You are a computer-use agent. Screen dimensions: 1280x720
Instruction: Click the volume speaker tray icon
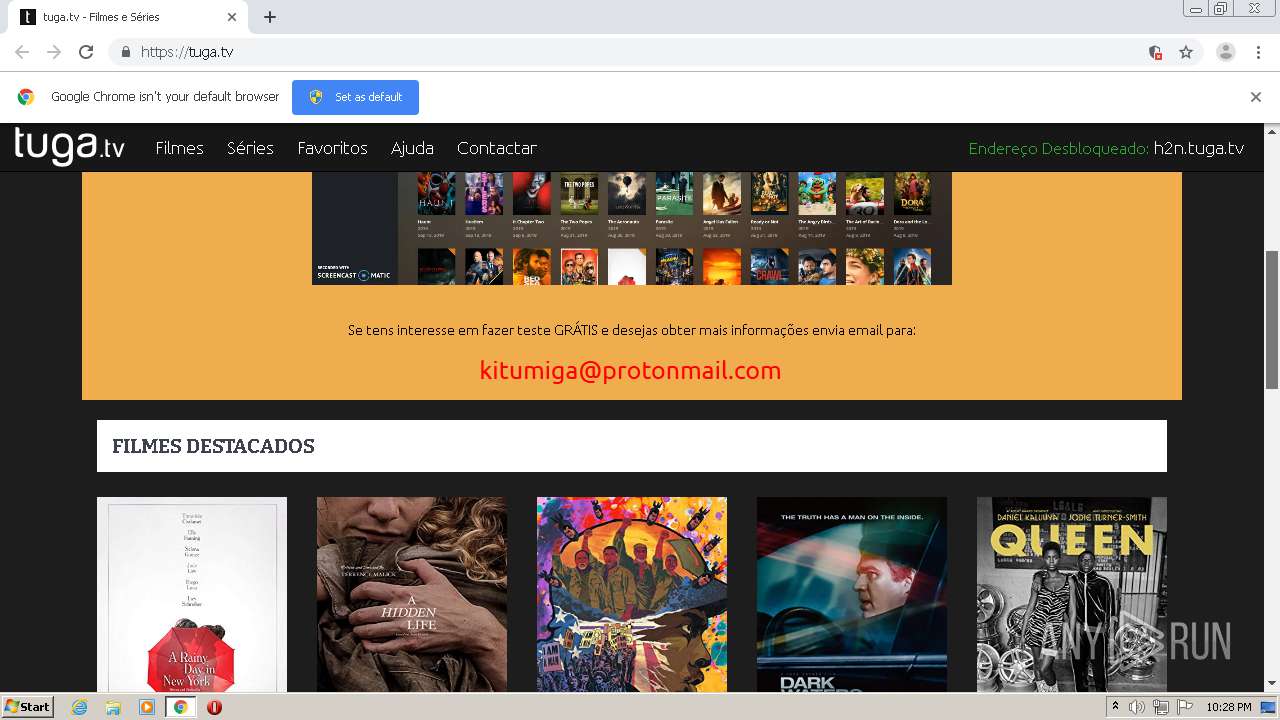point(1137,707)
